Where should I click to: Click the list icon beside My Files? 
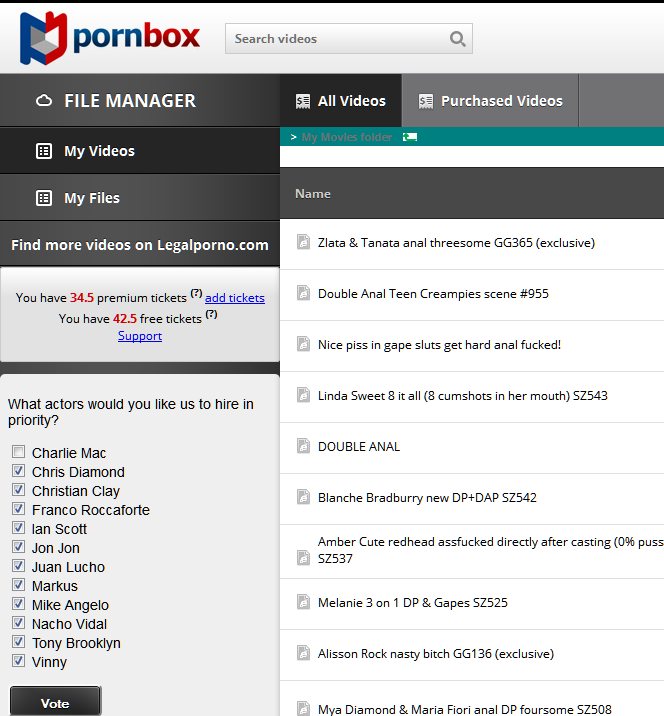44,198
